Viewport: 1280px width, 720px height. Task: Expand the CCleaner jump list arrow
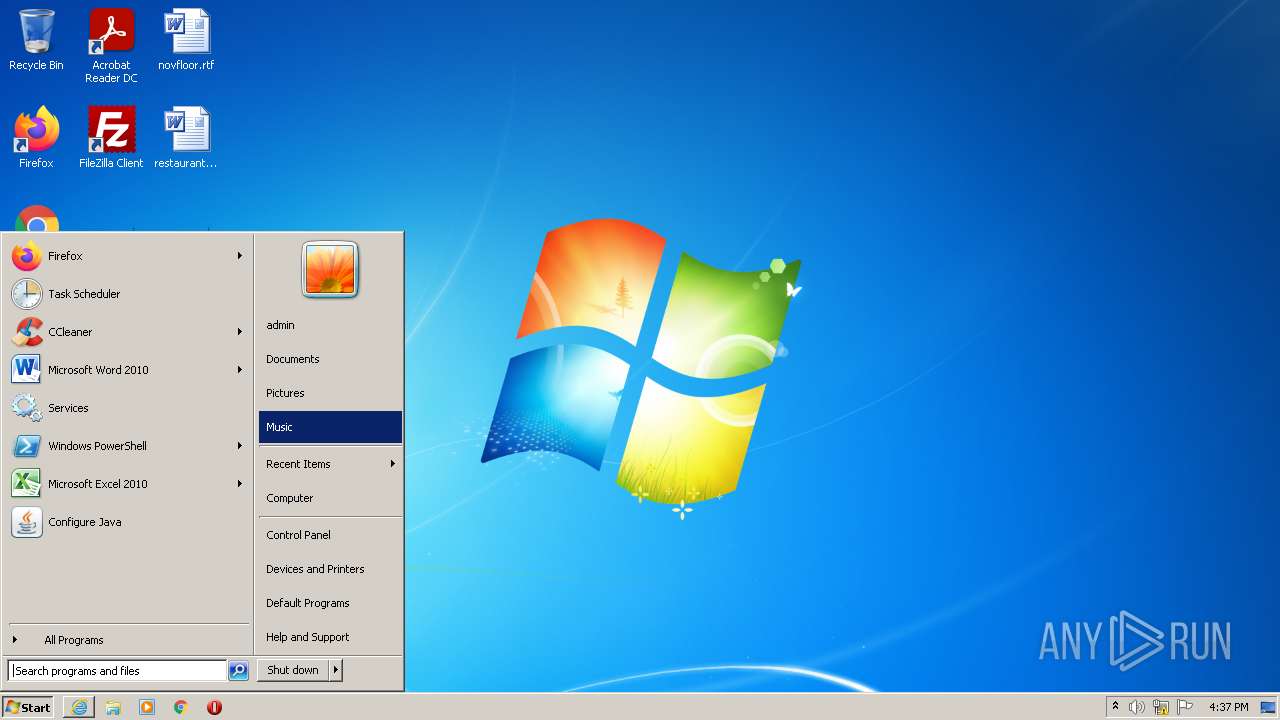tap(240, 332)
